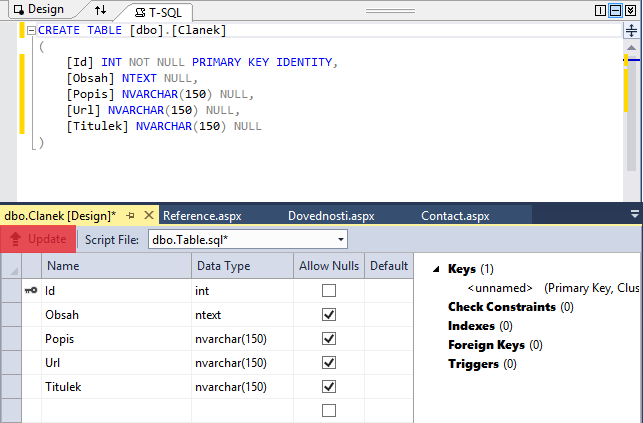This screenshot has width=643, height=423.
Task: Select the Id name cell
Action: click(x=116, y=291)
